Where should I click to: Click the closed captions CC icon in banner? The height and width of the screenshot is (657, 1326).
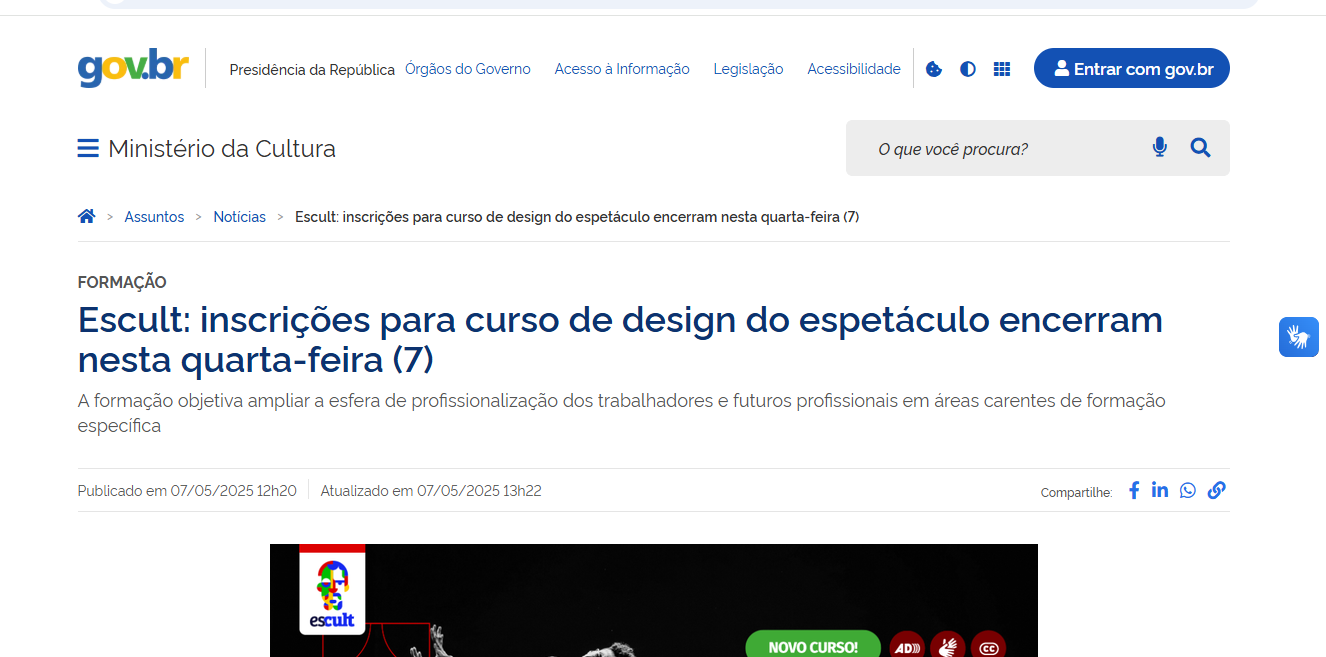coord(988,646)
